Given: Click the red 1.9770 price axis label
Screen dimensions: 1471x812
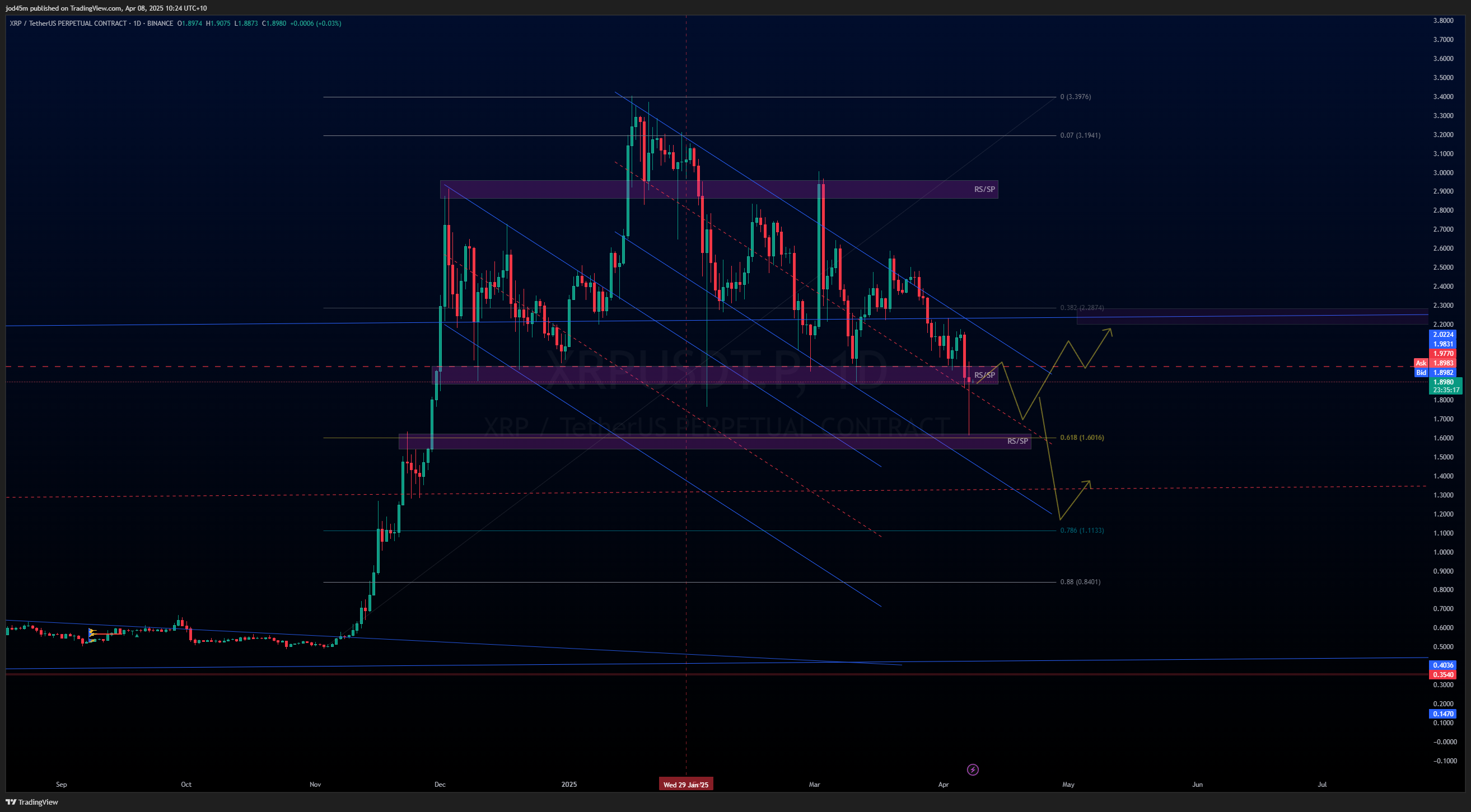Looking at the screenshot, I should point(1443,354).
